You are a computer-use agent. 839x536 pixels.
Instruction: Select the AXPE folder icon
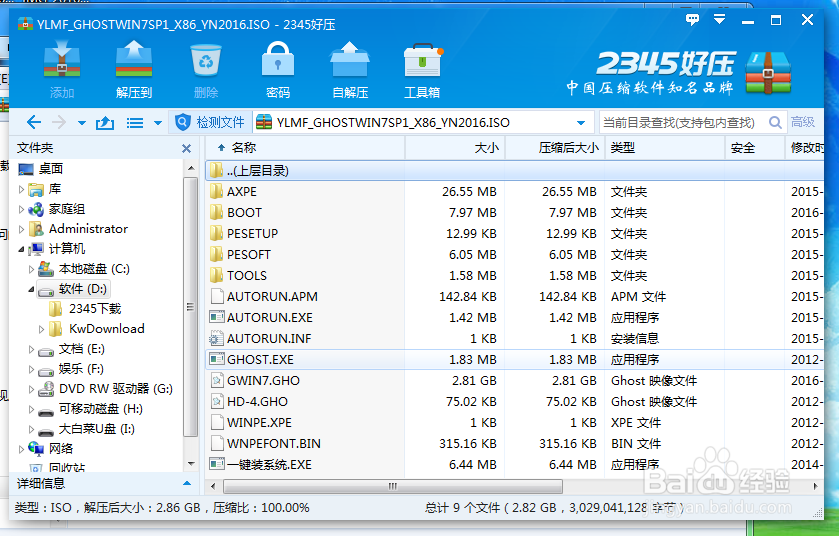(x=216, y=192)
